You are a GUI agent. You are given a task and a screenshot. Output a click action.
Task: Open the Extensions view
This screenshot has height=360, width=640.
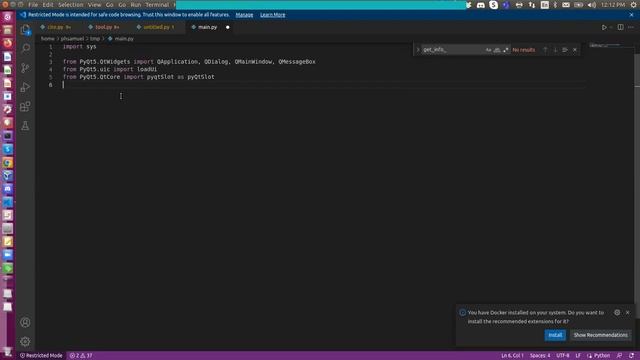coord(25,107)
